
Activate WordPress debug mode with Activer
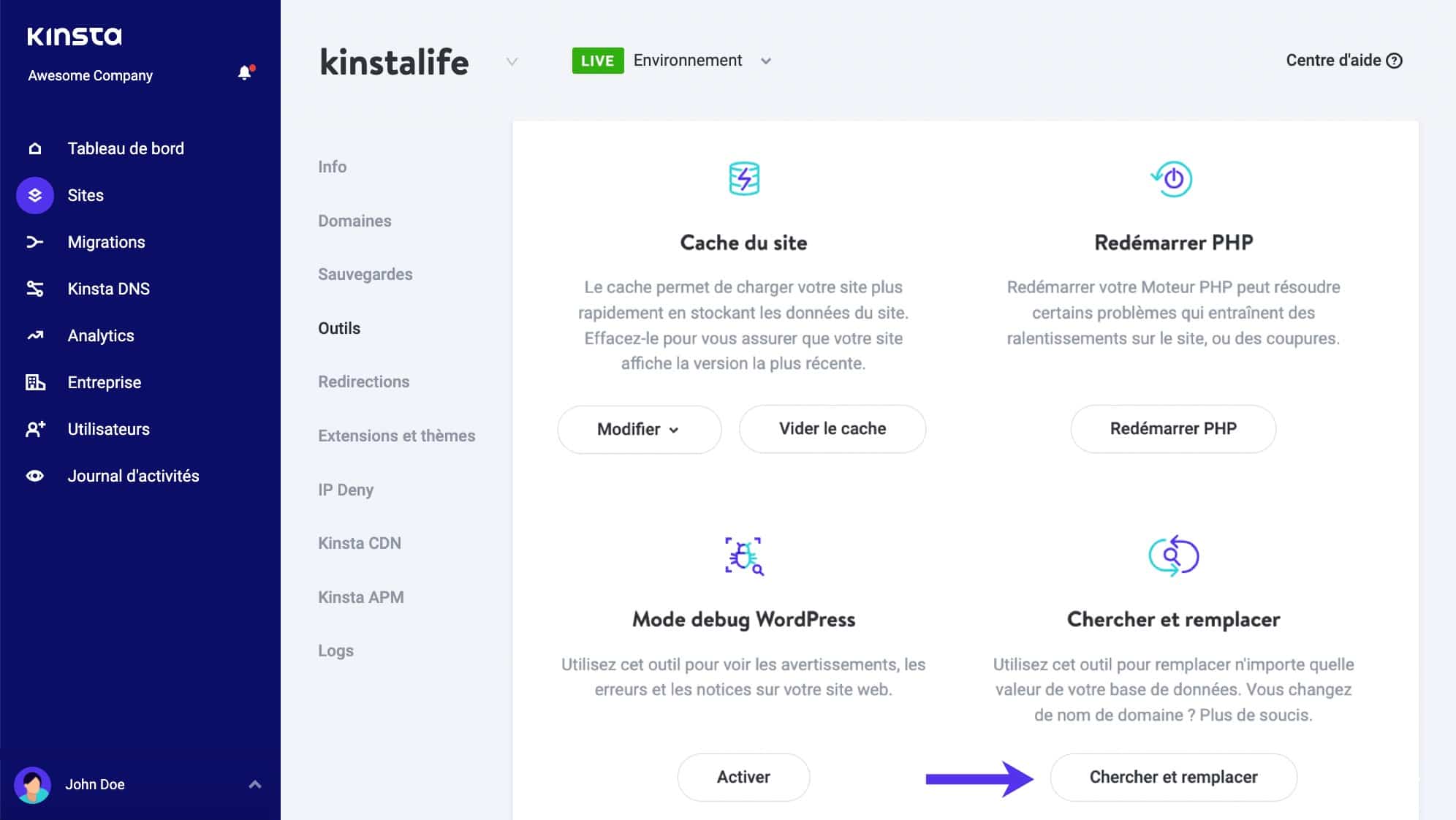pyautogui.click(x=743, y=777)
